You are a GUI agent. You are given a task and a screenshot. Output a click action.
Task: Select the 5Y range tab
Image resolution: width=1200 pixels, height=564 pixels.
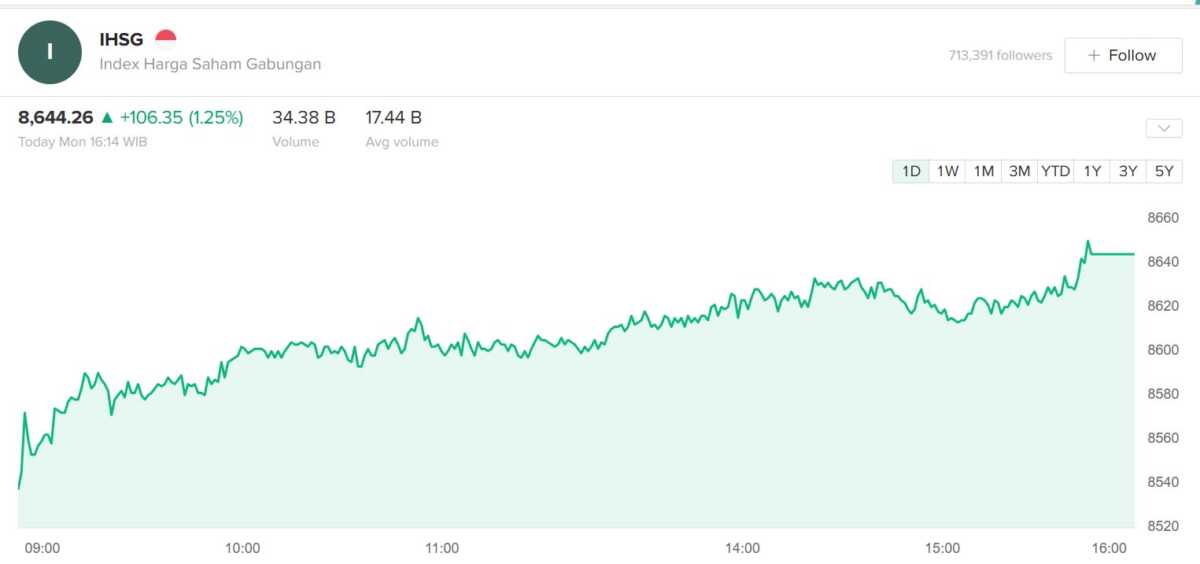(x=1164, y=171)
